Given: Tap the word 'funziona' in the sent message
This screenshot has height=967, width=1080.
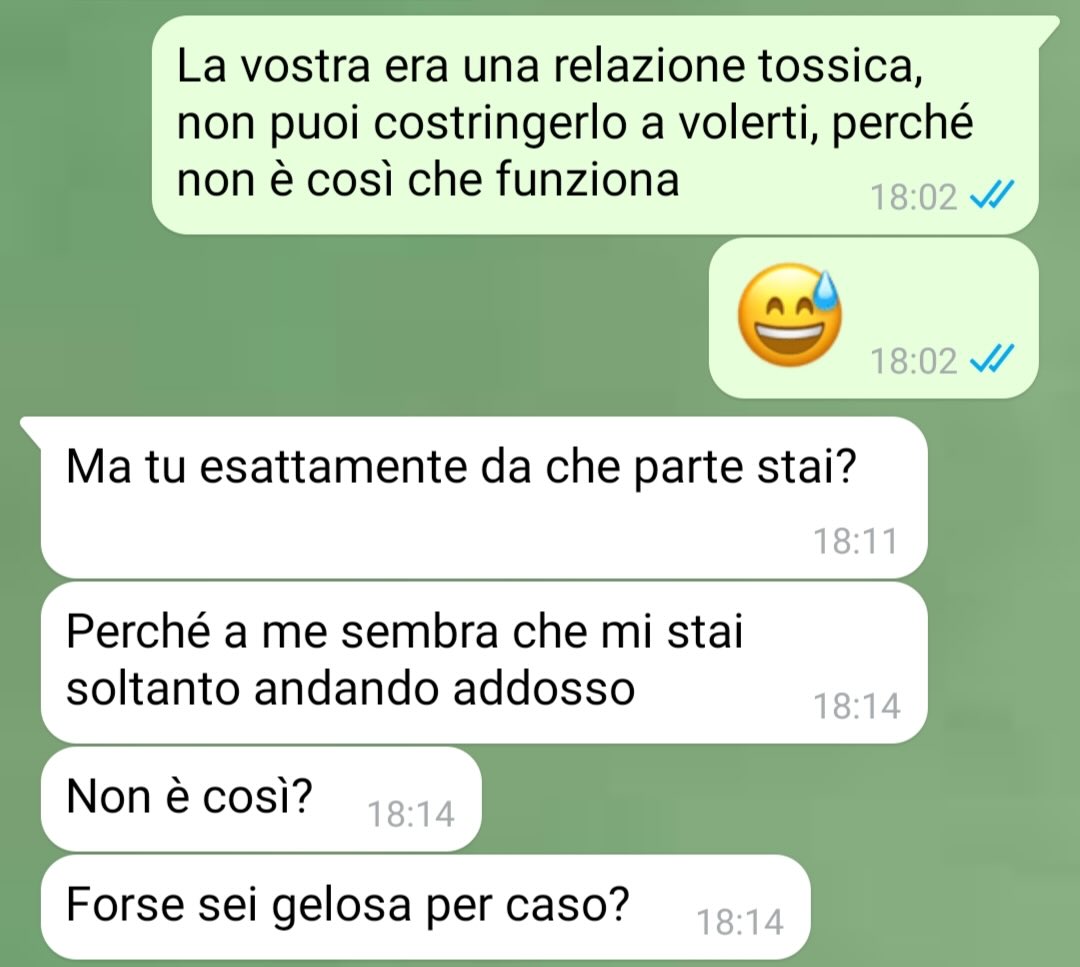Looking at the screenshot, I should (588, 180).
